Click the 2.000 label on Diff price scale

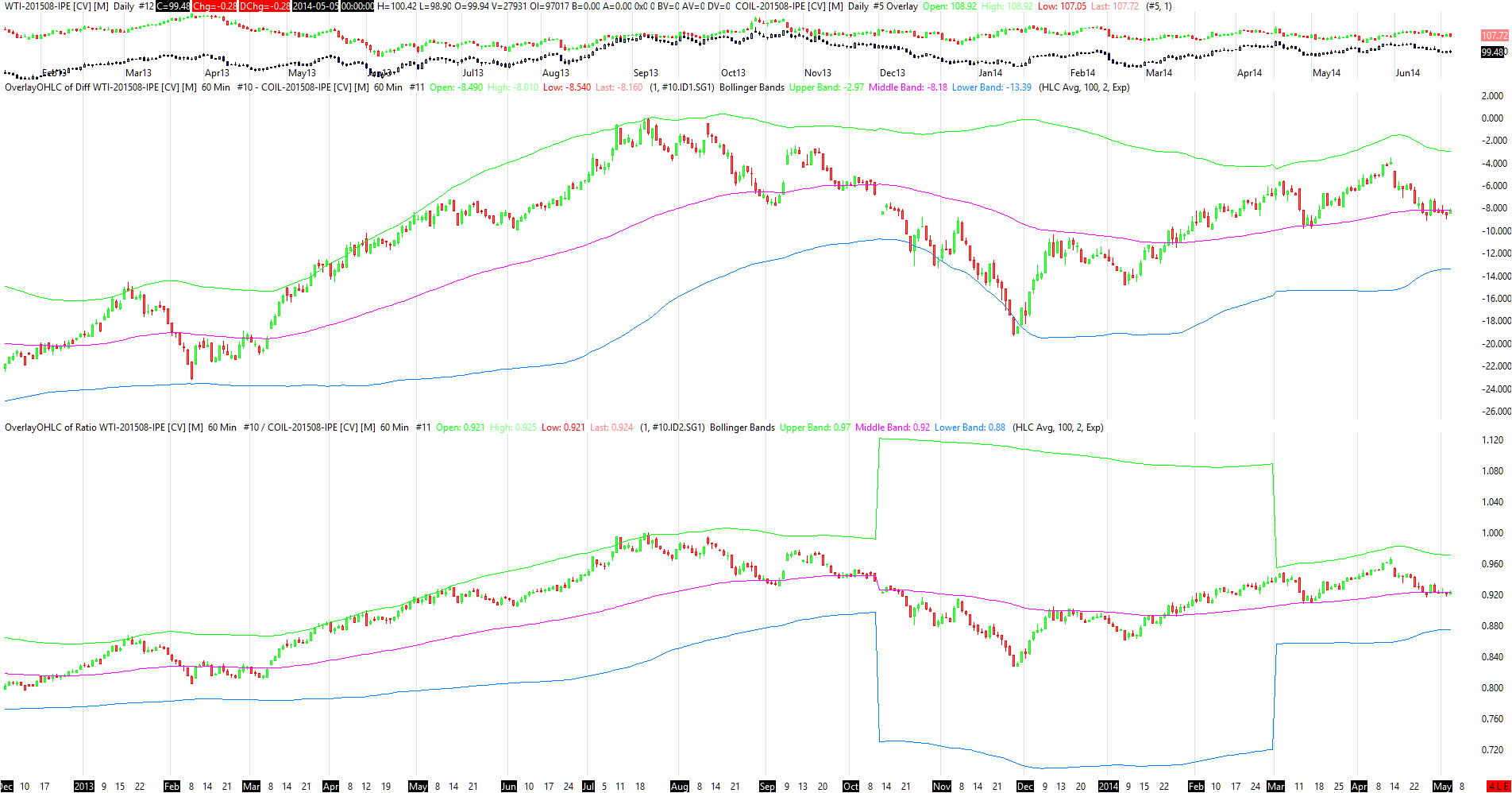tap(1492, 96)
